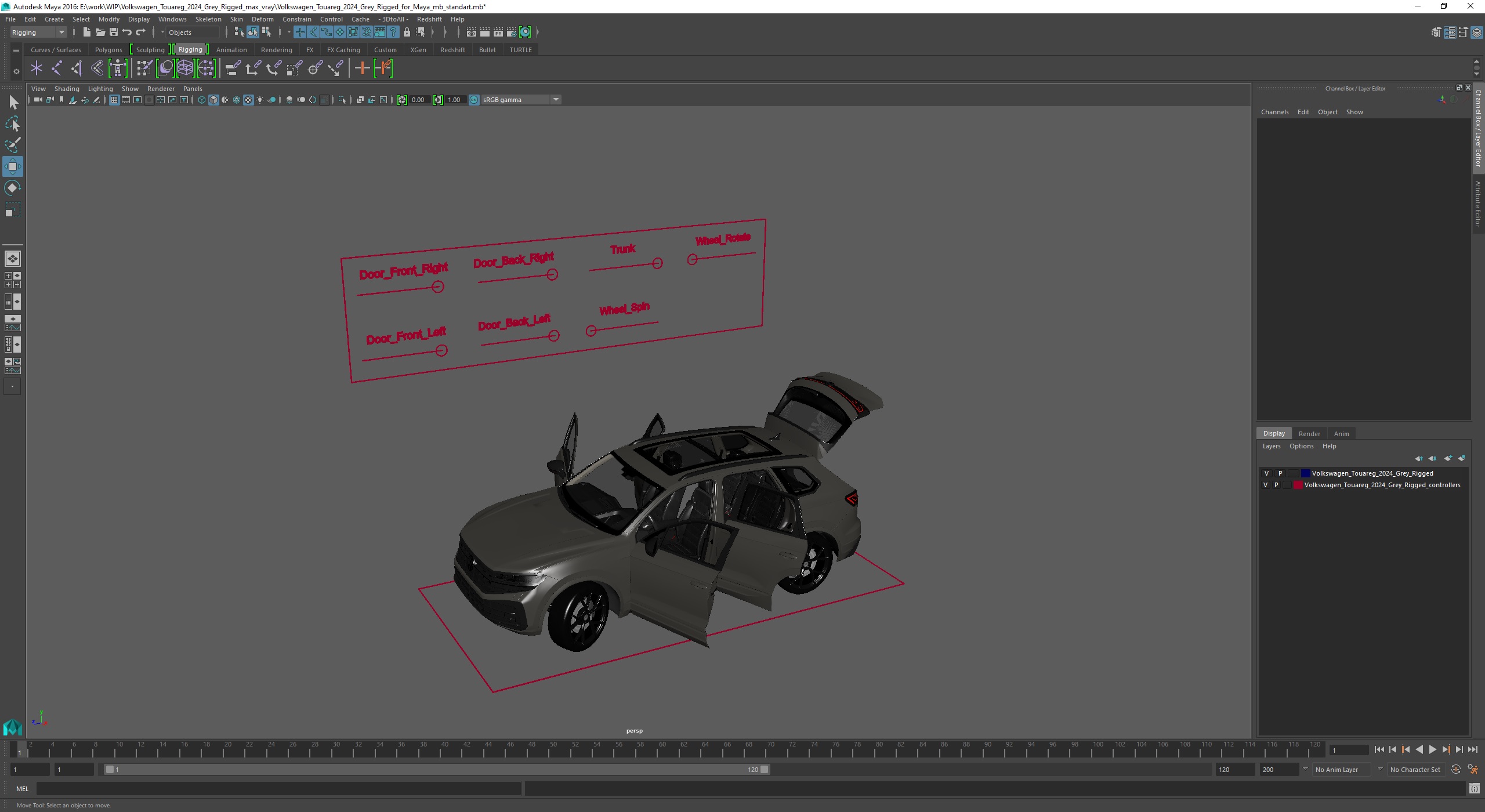The width and height of the screenshot is (1485, 812).
Task: Toggle wireframe shading in viewport toolbar
Action: [202, 100]
